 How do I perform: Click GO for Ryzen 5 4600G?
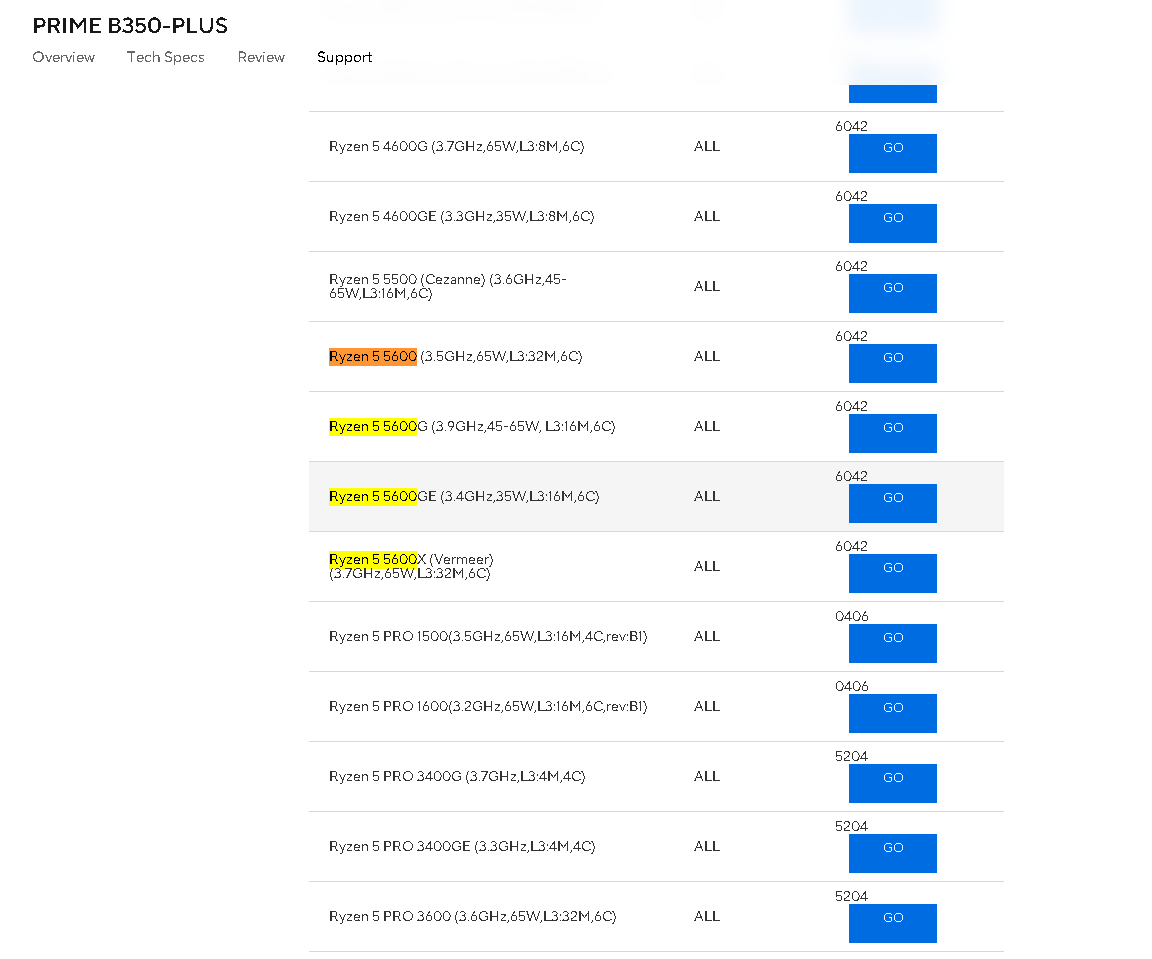[x=893, y=153]
